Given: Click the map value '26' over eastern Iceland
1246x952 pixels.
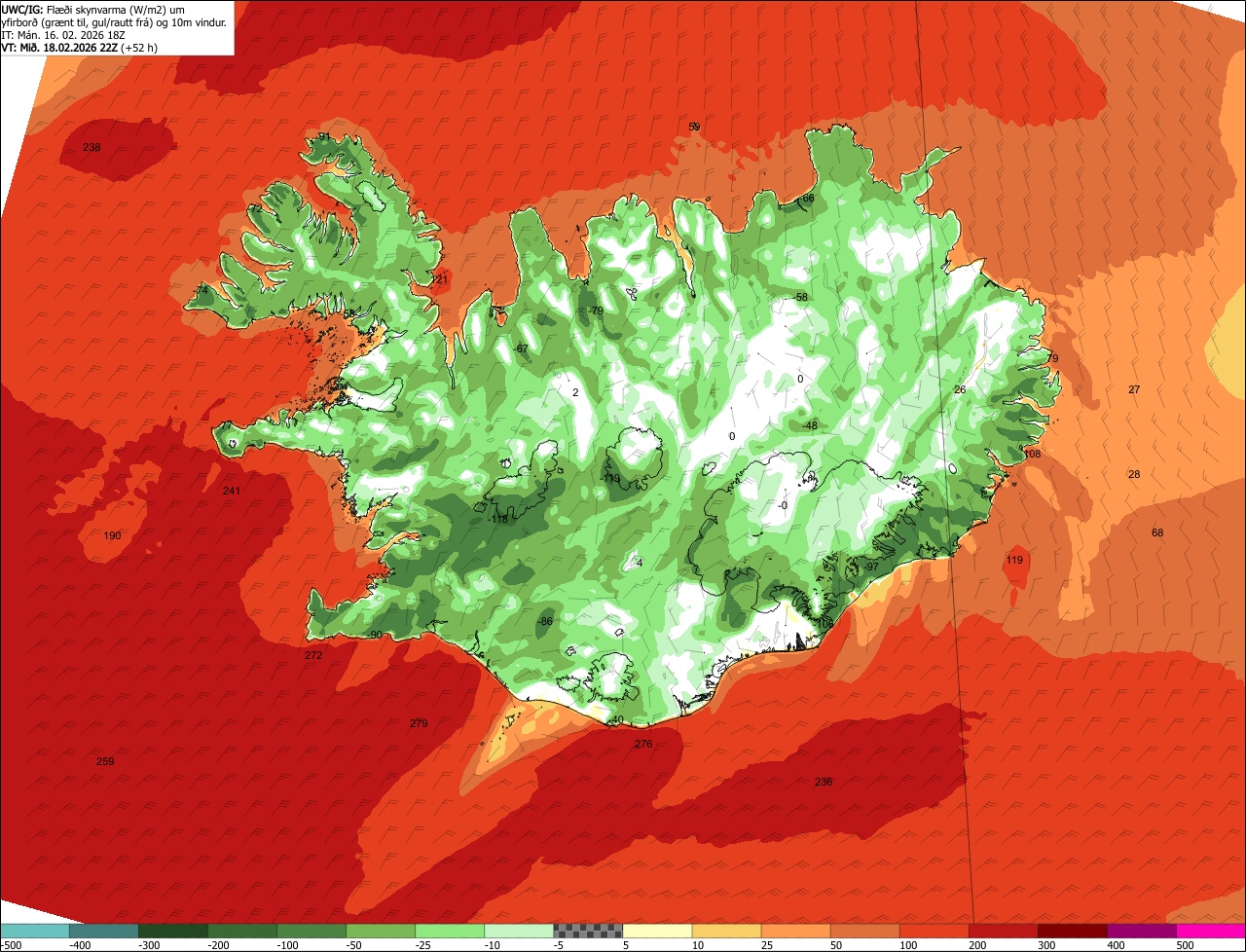Looking at the screenshot, I should (x=960, y=389).
